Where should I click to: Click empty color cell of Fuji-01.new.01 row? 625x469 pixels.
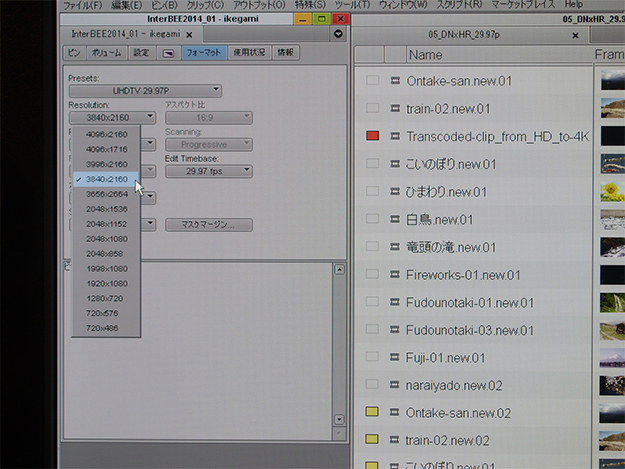[372, 356]
